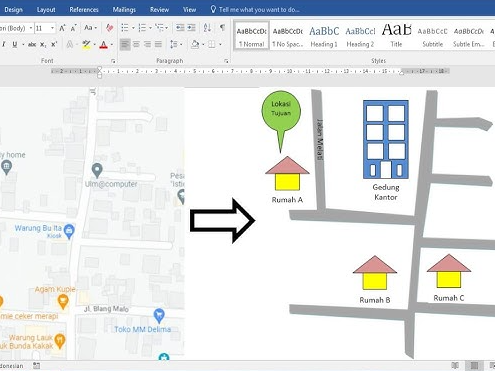Select the Lokasi Tujuan green callout shape
This screenshot has width=495, height=371.
click(x=281, y=113)
